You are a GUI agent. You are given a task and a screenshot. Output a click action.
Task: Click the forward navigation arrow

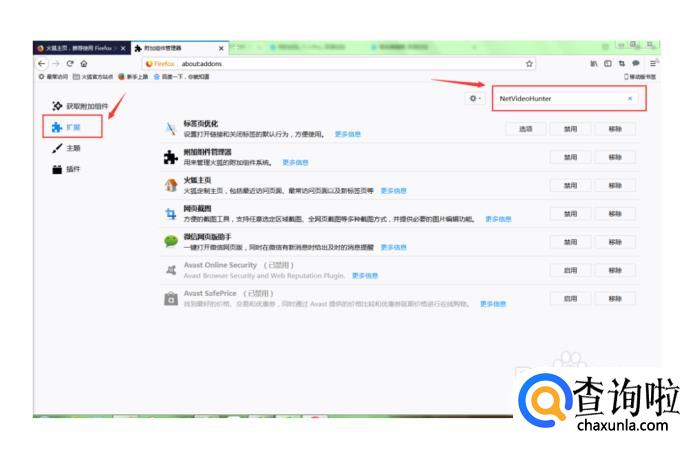[x=56, y=64]
